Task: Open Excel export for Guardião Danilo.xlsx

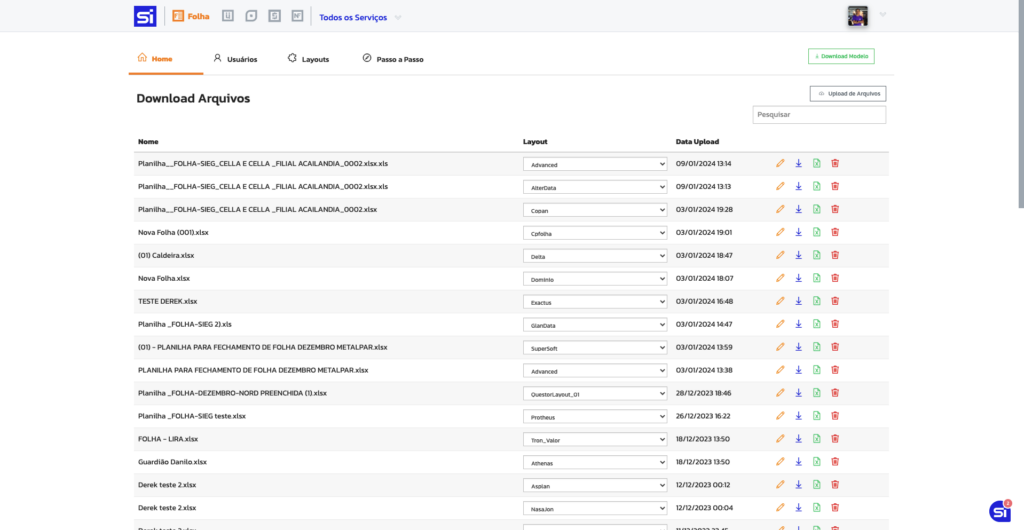Action: pyautogui.click(x=816, y=462)
